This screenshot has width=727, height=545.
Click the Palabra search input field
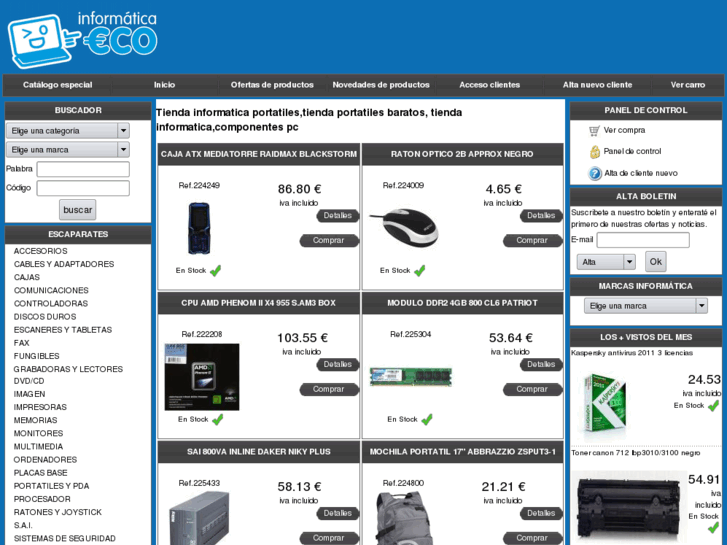click(x=83, y=169)
